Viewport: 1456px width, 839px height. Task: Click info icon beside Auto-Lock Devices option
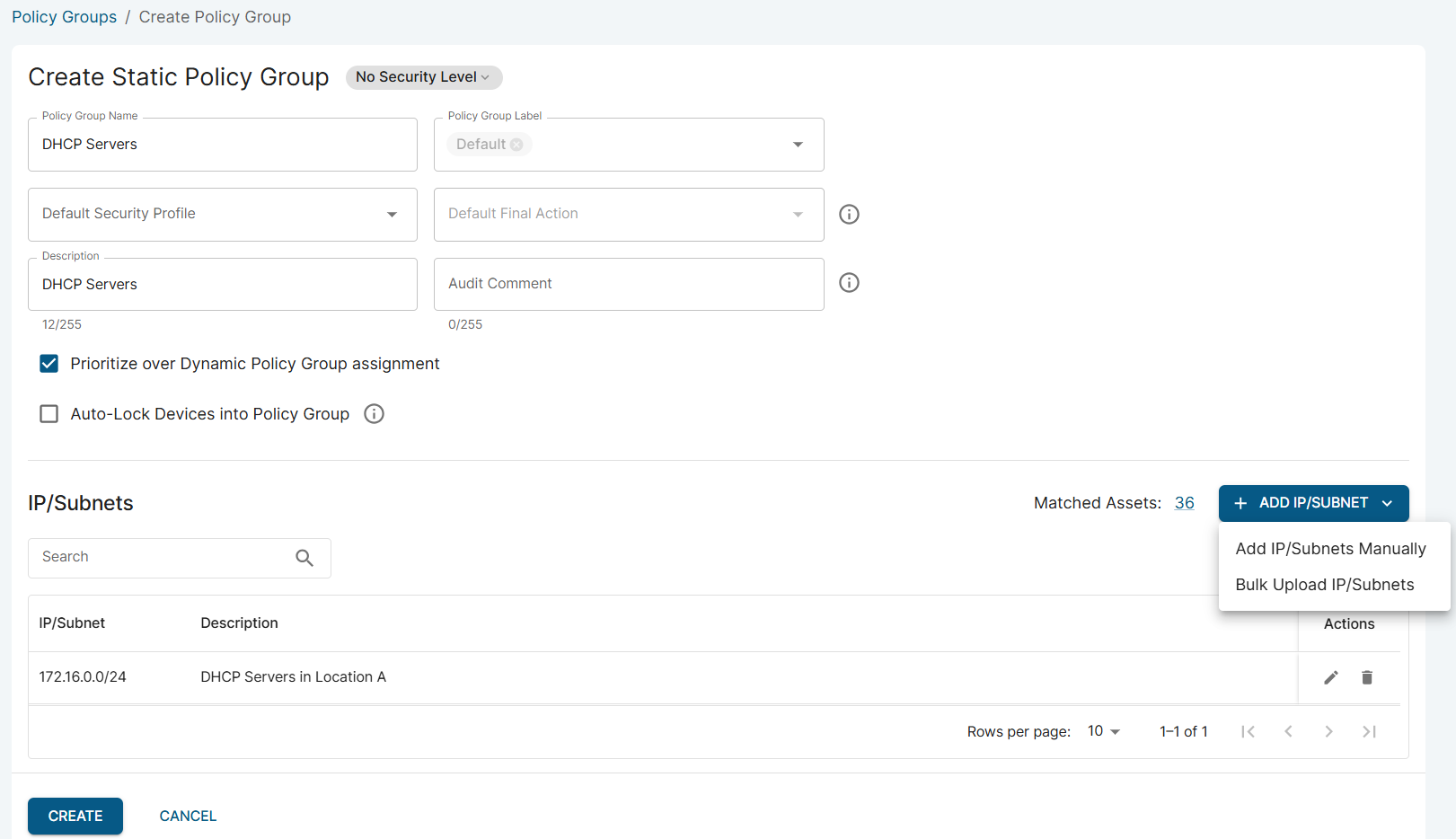(x=374, y=414)
